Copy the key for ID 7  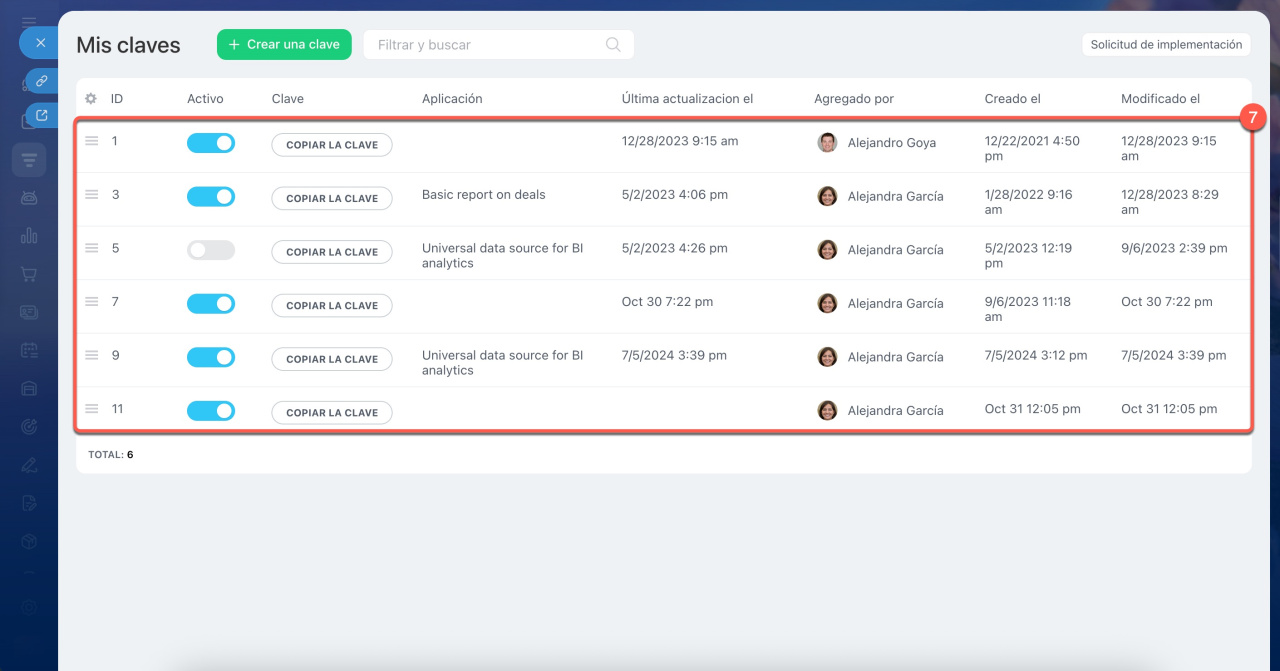coord(332,306)
